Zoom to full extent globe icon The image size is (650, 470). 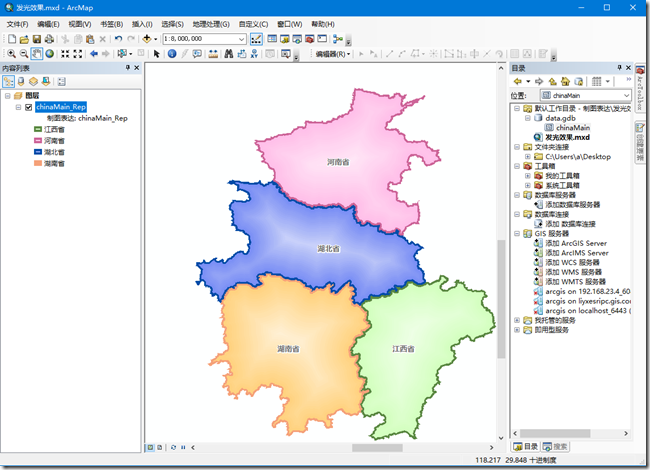click(x=50, y=53)
